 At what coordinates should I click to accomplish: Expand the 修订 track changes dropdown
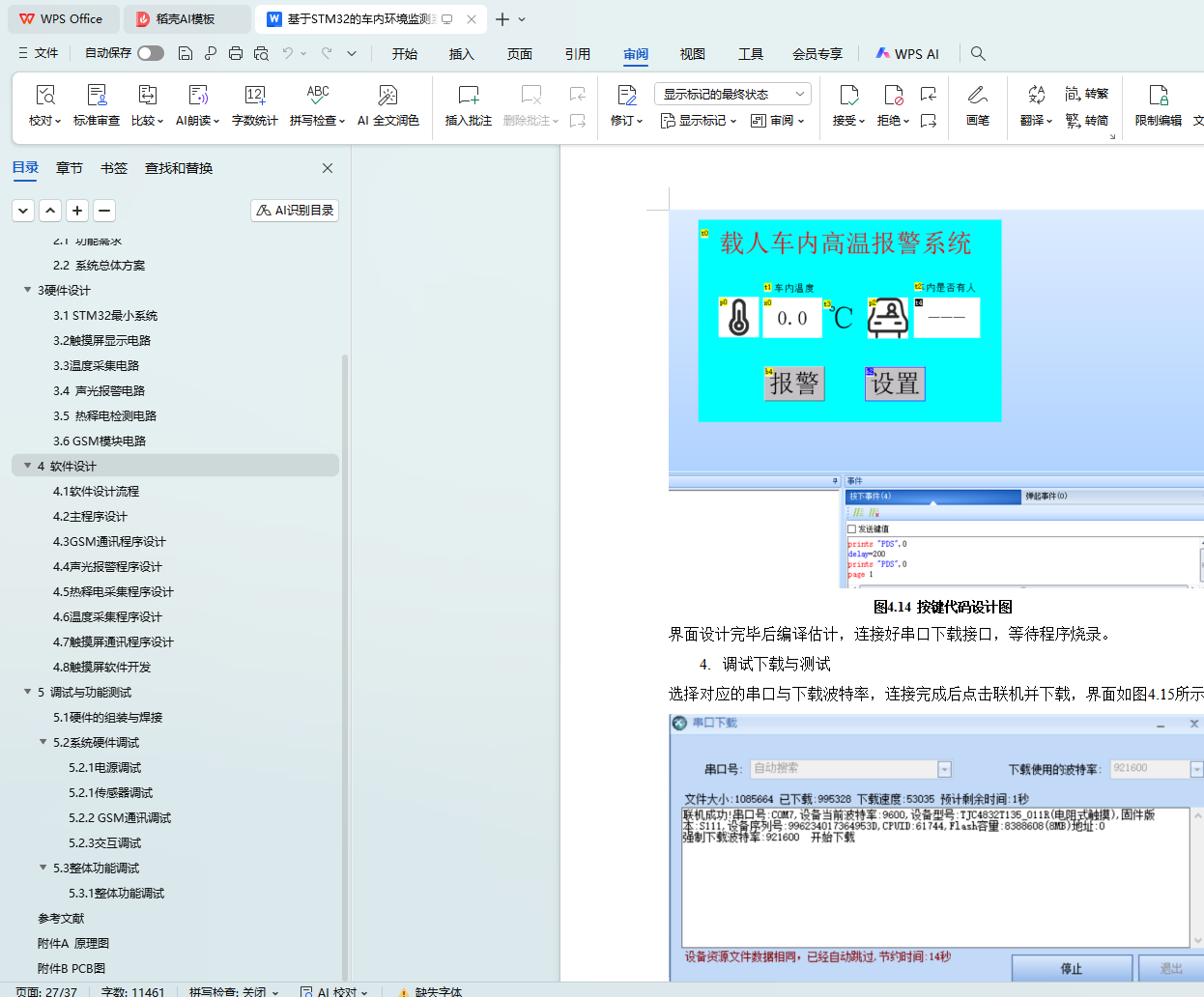626,121
